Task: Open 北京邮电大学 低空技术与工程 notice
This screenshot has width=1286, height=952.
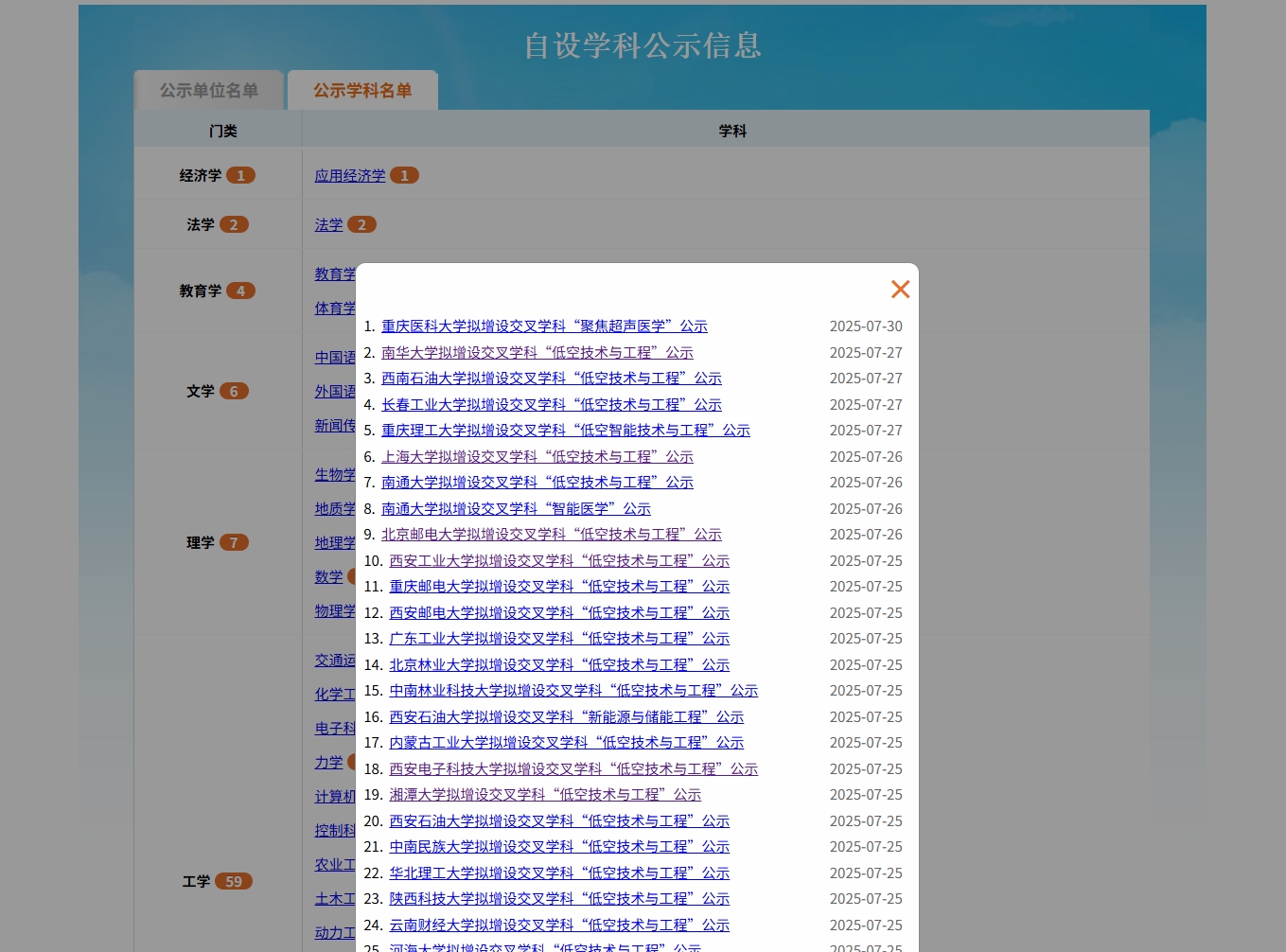Action: click(x=551, y=535)
